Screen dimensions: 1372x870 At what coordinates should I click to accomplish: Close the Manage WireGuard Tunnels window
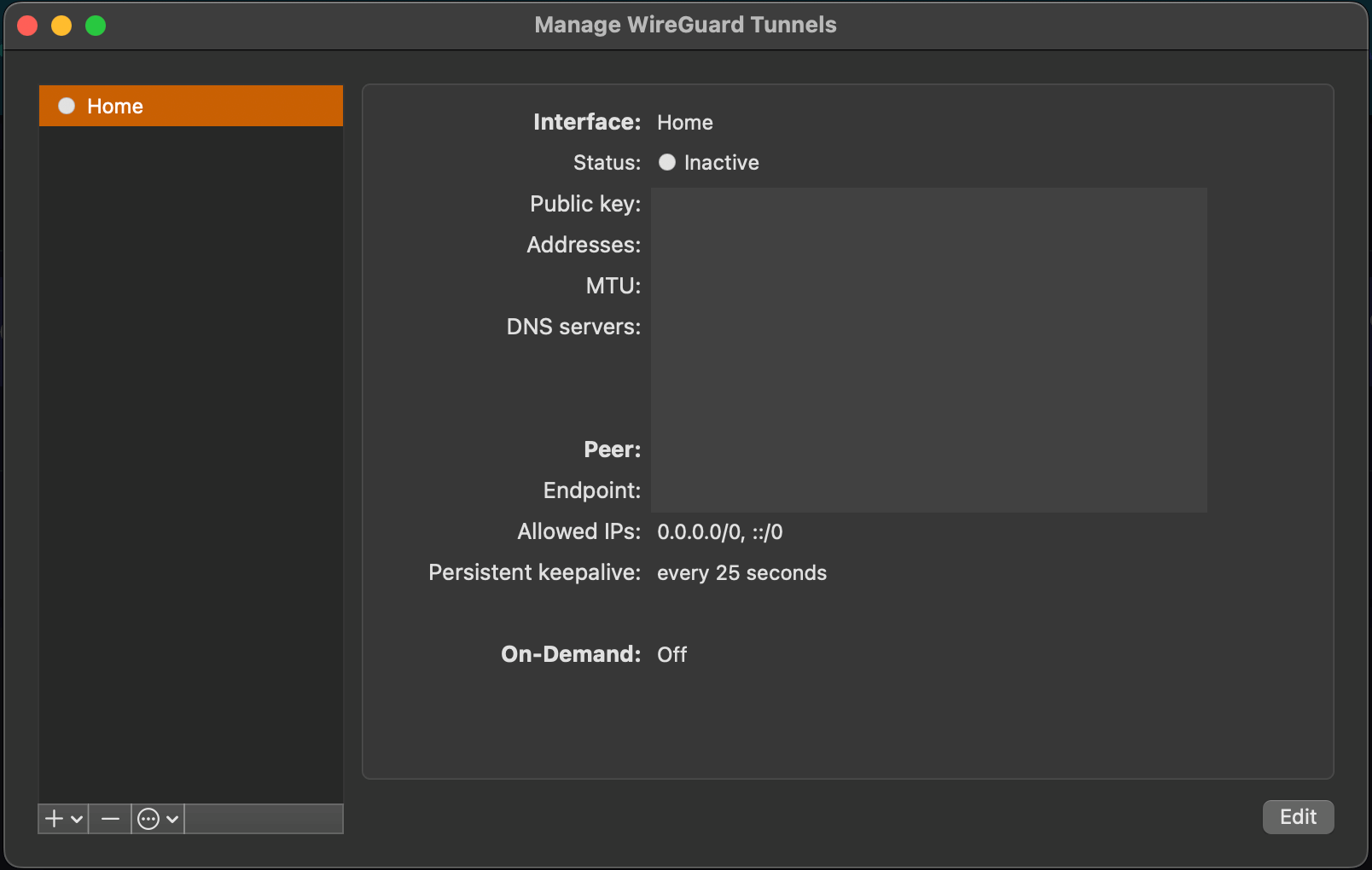pos(27,26)
